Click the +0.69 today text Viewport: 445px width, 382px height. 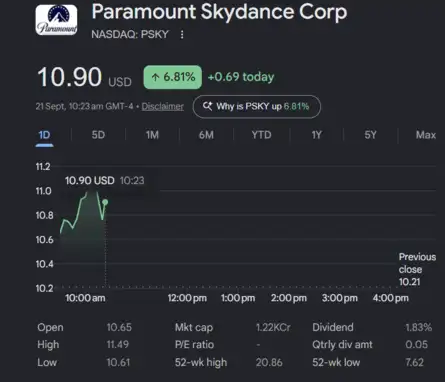coord(241,77)
